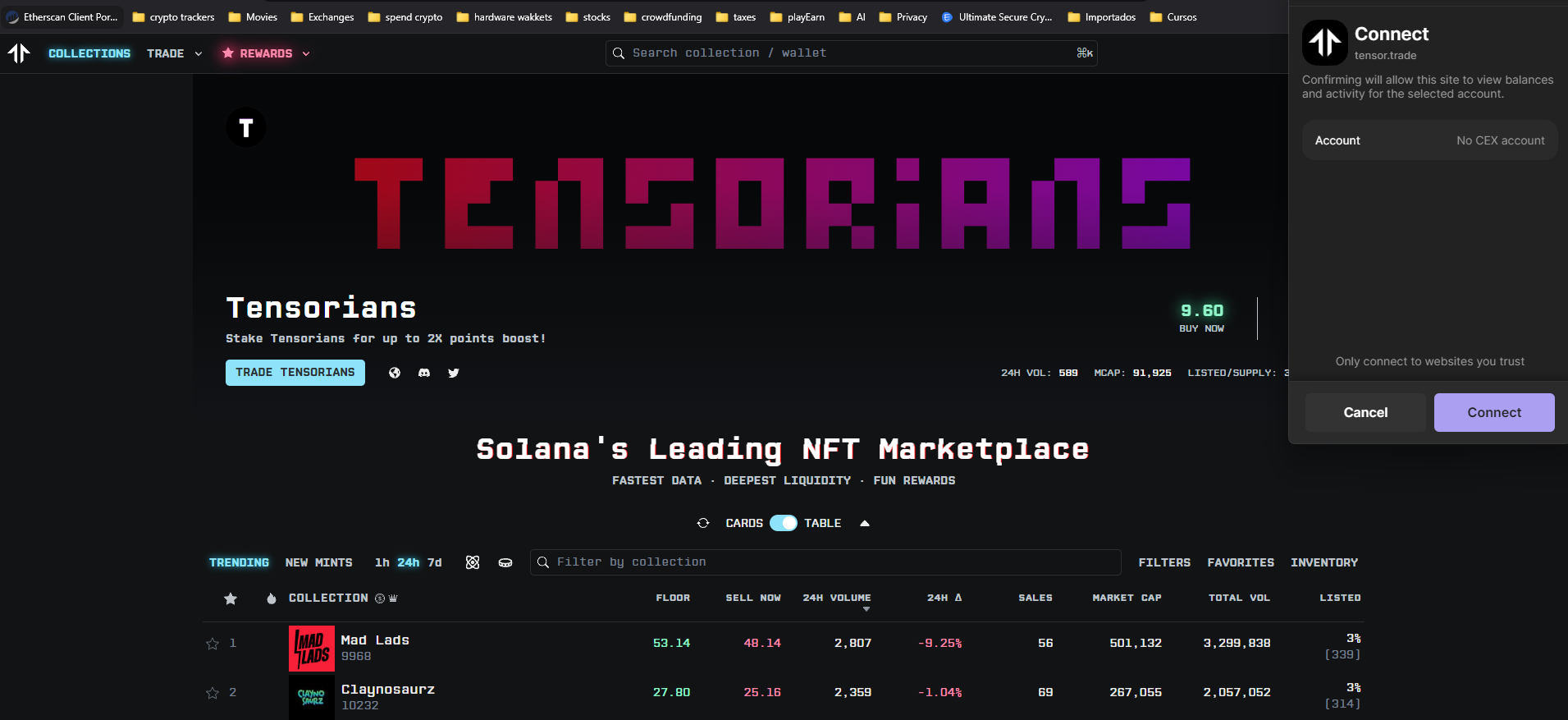Select the 24h timeframe

click(x=409, y=562)
